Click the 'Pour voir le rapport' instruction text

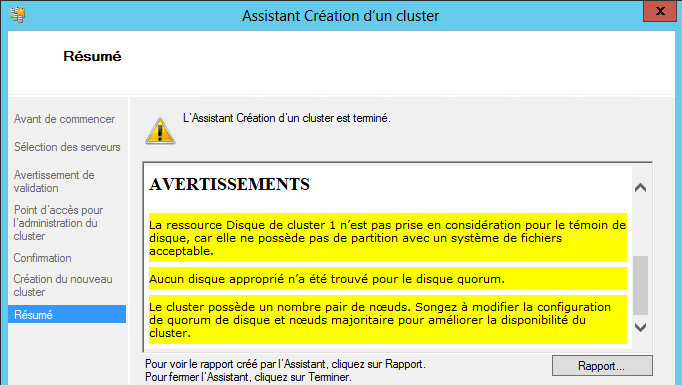(x=285, y=364)
